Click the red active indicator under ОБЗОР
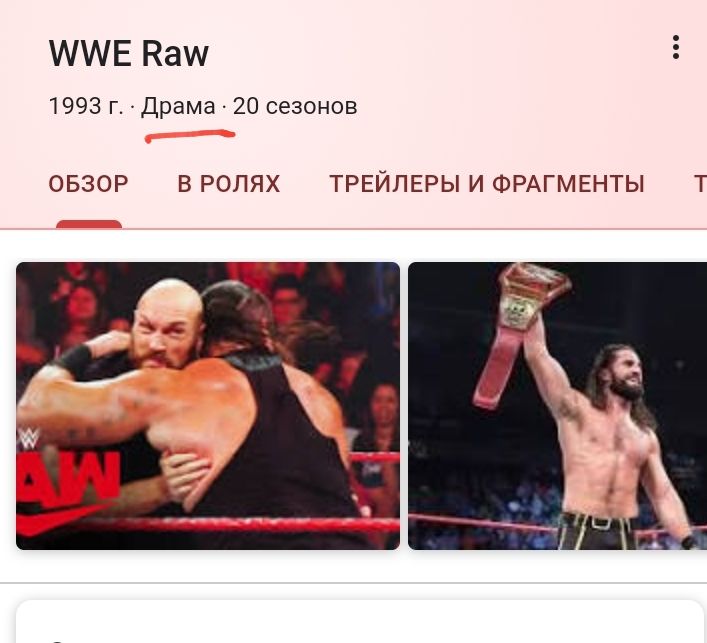Screen dimensions: 707x643 point(89,225)
